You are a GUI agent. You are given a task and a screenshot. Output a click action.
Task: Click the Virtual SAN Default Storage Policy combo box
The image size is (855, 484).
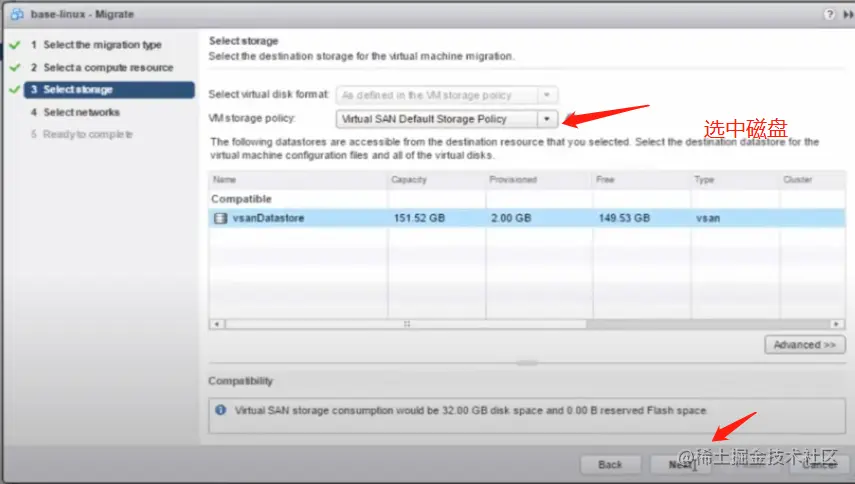pos(447,119)
